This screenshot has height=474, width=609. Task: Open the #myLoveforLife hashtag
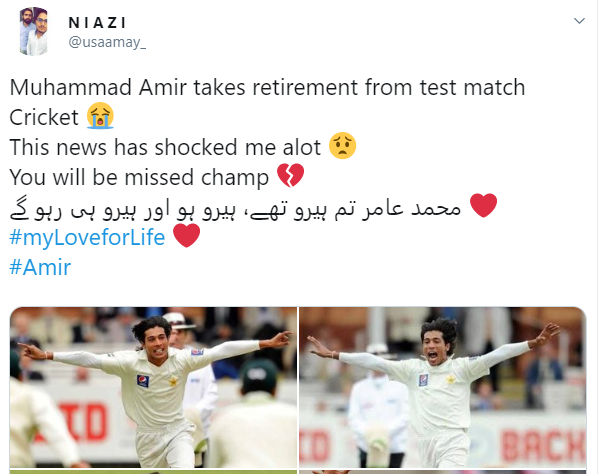[87, 237]
